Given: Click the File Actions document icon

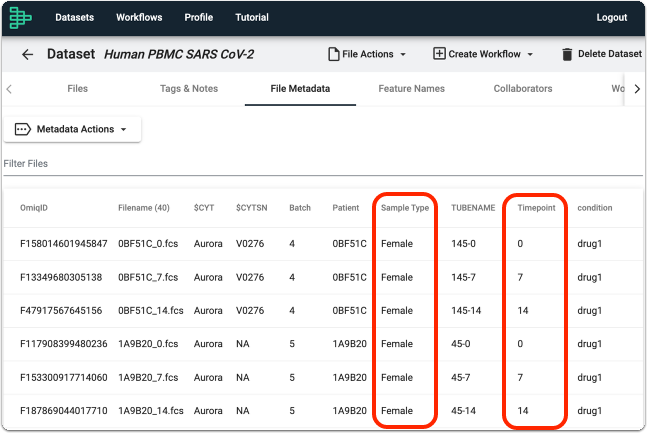Looking at the screenshot, I should 333,54.
